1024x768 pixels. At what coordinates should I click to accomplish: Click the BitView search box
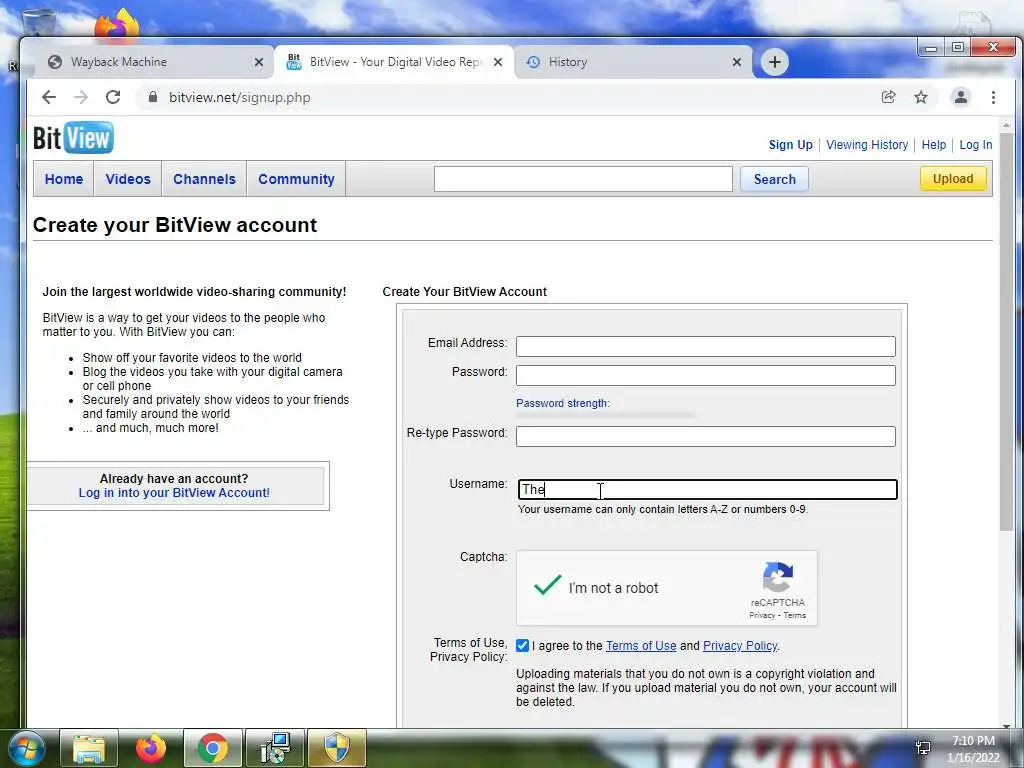(583, 179)
